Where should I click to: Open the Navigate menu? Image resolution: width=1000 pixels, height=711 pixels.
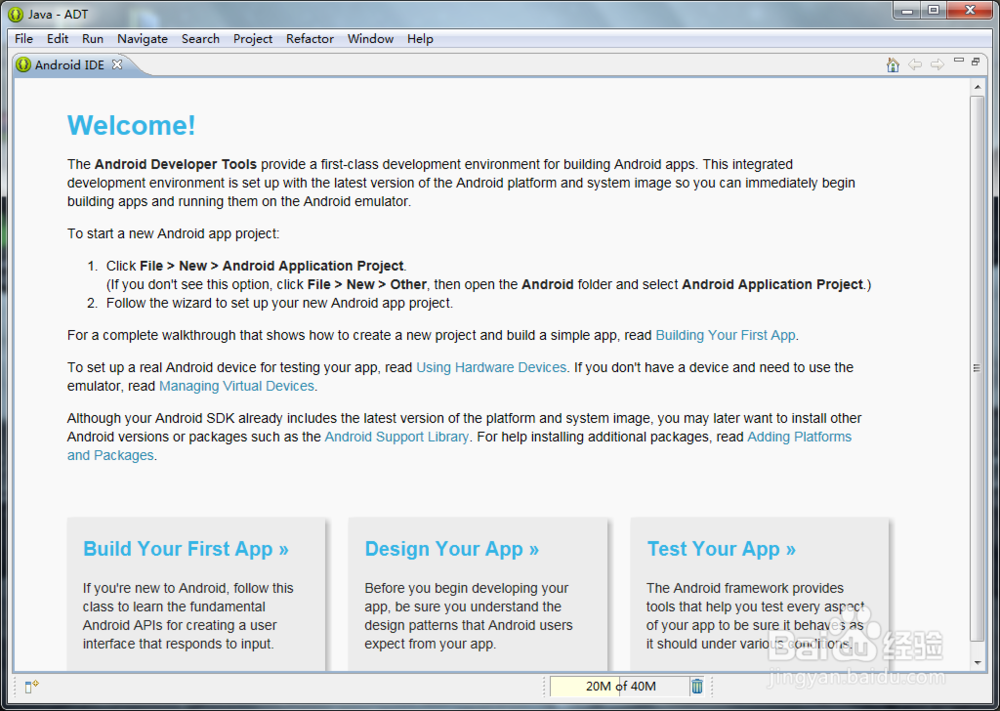pos(142,39)
